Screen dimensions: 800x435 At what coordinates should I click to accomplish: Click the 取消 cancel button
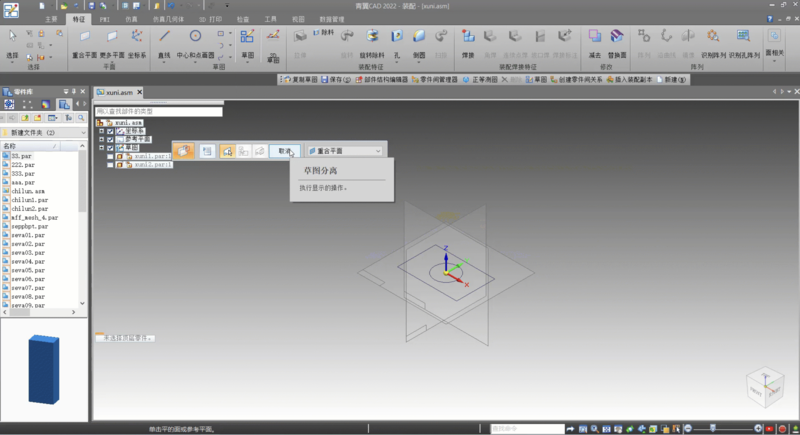285,151
